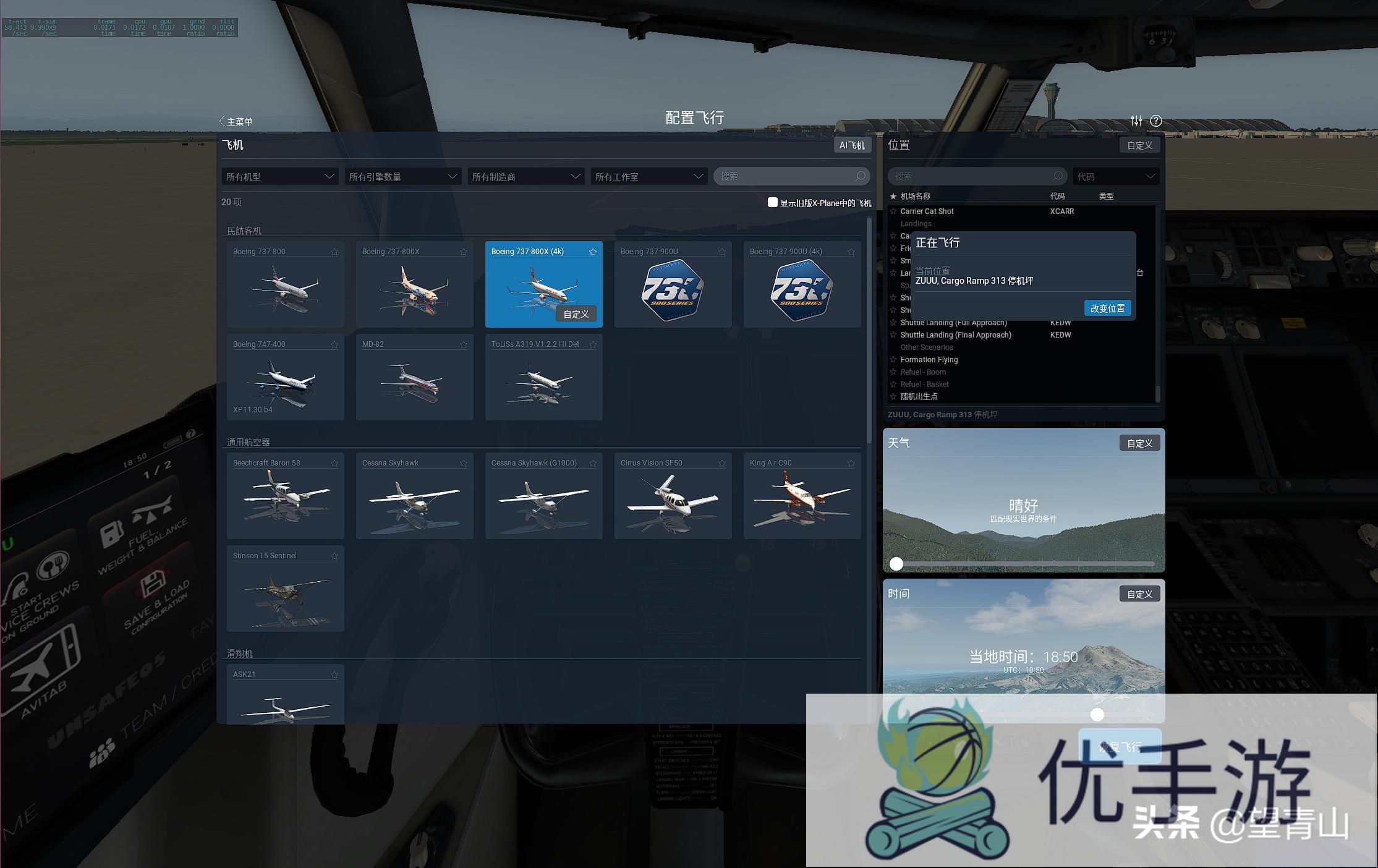Open the settings sliders icon

(1136, 121)
